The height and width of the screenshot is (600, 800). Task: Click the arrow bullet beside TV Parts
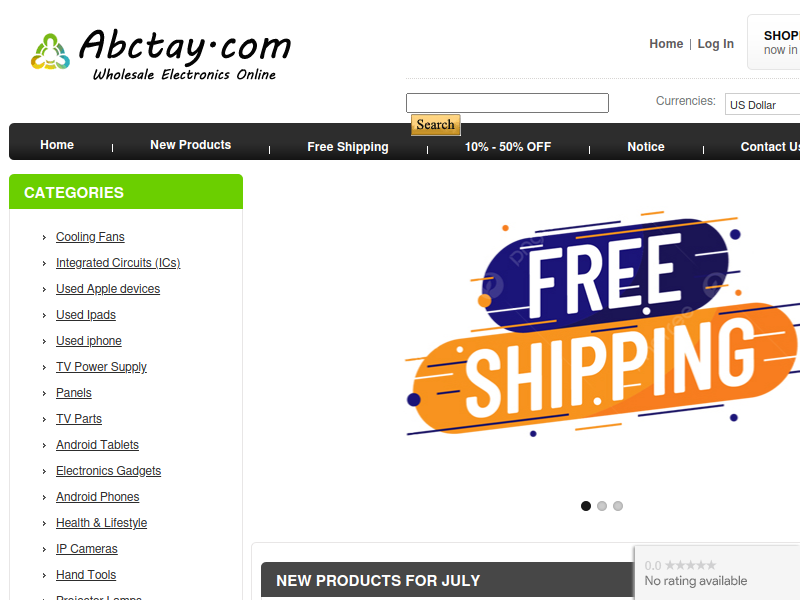click(x=44, y=419)
